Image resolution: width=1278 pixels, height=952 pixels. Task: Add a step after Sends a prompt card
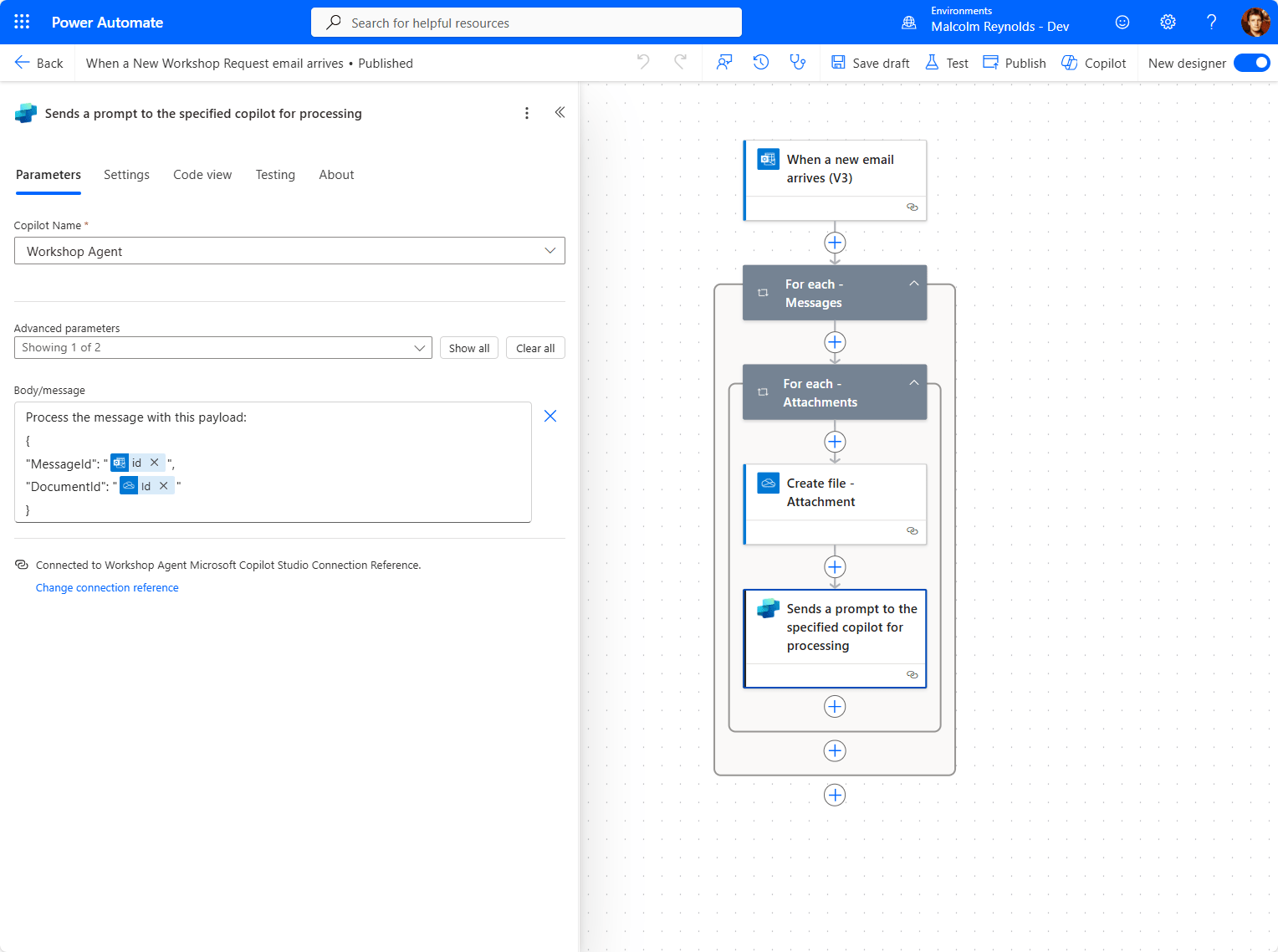tap(835, 707)
